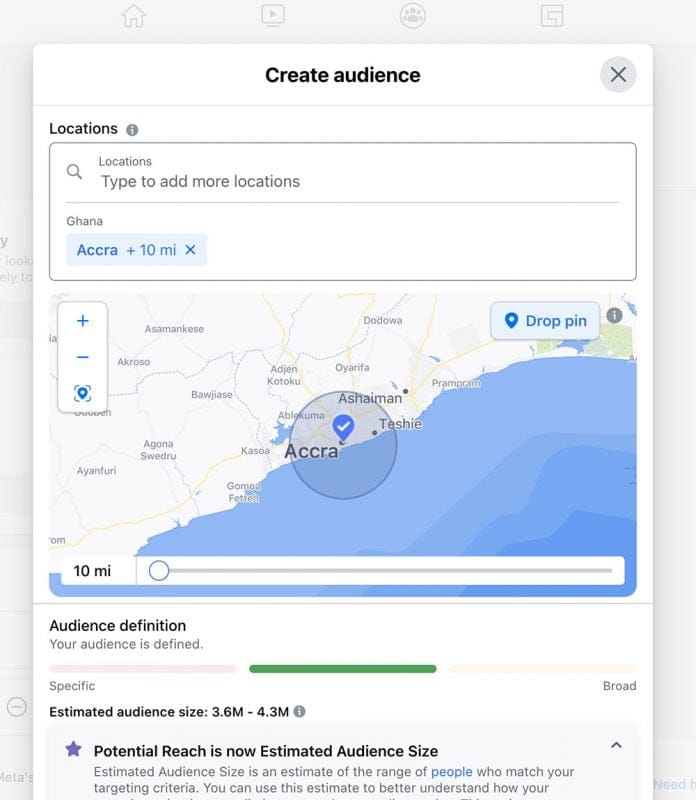Click the Audience definition heading

117,626
